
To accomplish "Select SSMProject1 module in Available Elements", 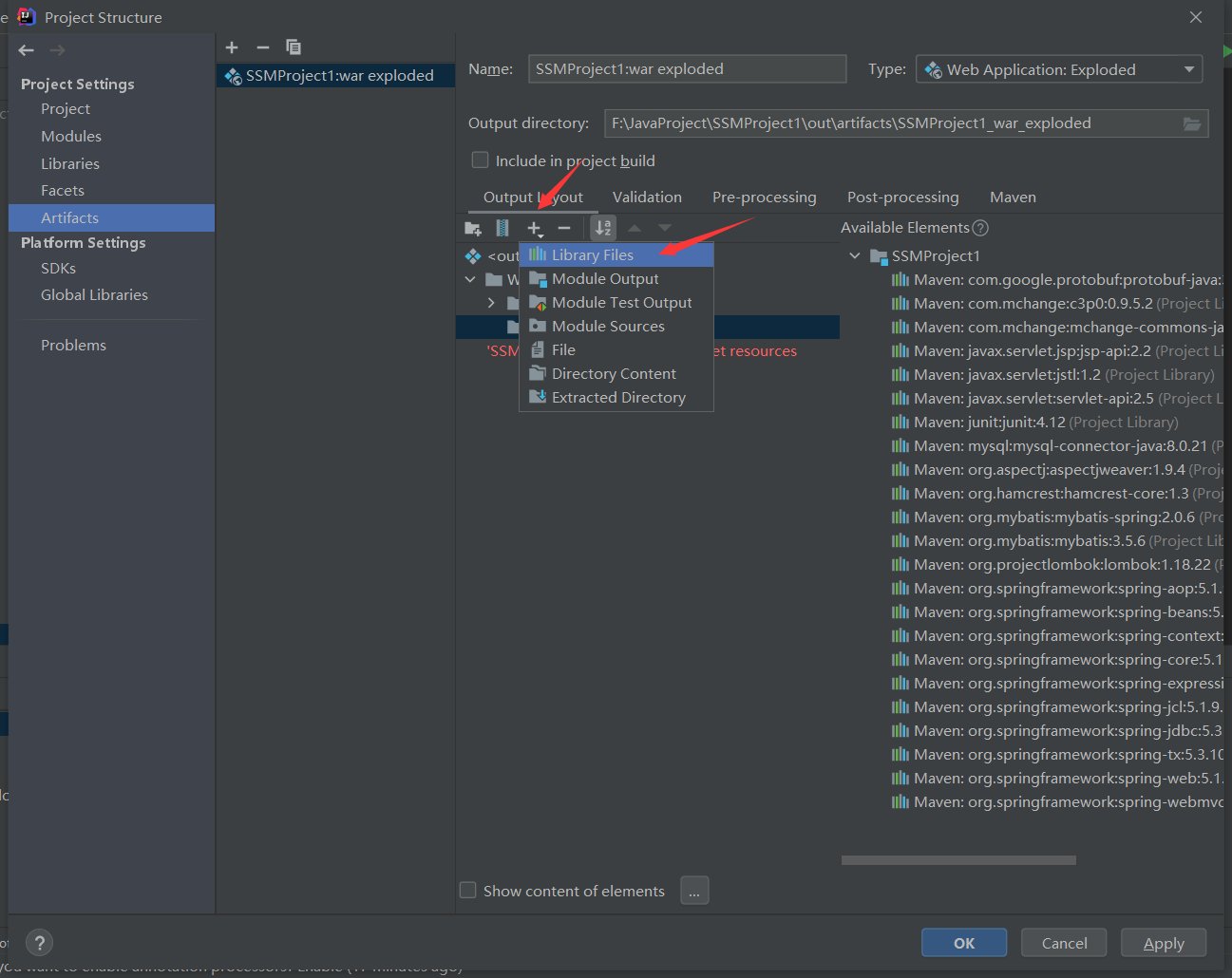I will coord(925,255).
